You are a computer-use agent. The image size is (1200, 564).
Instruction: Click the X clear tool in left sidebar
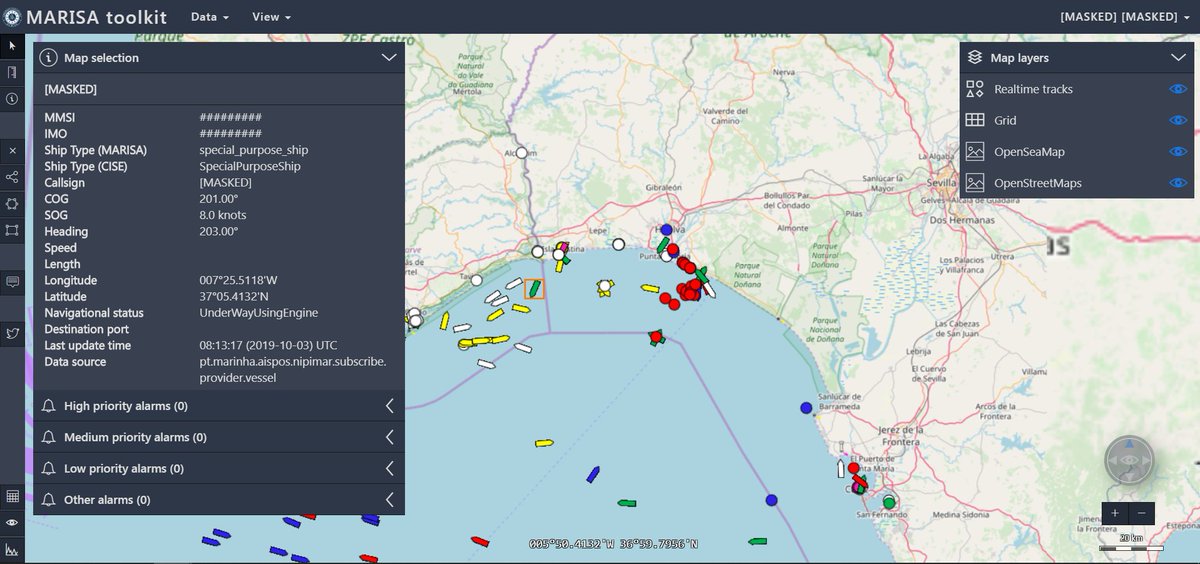click(x=12, y=151)
